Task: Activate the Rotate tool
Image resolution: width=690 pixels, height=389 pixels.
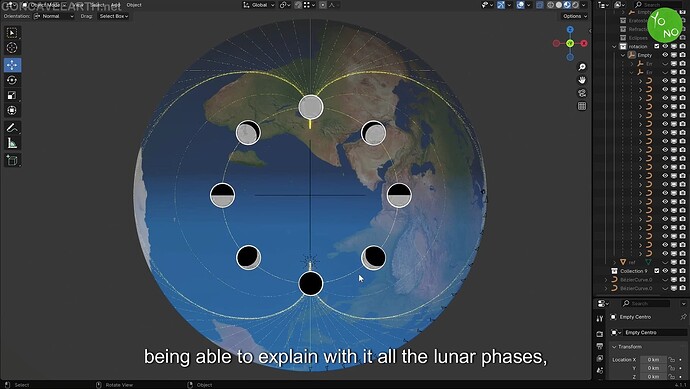Action: pos(12,80)
